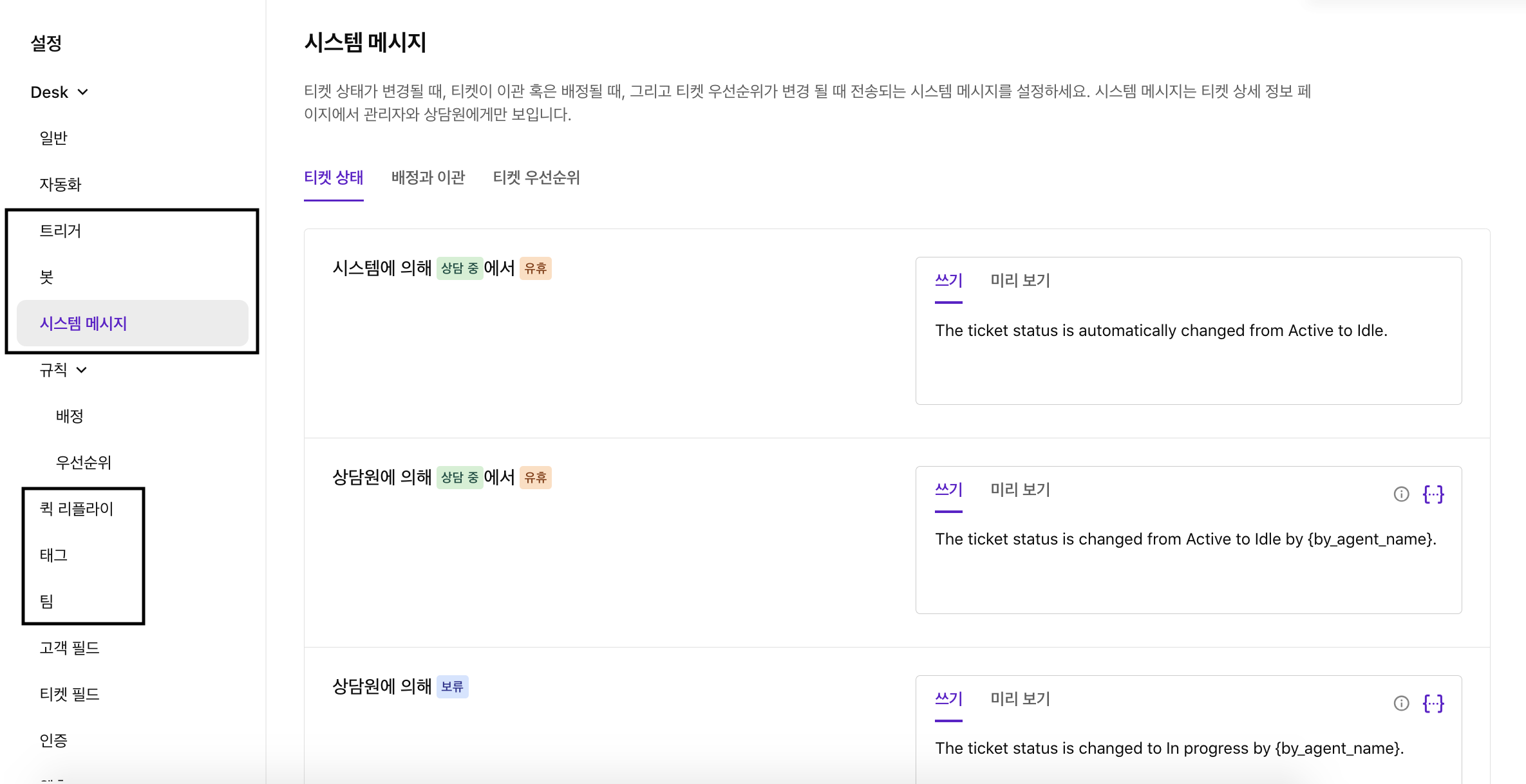This screenshot has width=1526, height=784.
Task: Click info icon in the In progress message editor
Action: 1401,704
